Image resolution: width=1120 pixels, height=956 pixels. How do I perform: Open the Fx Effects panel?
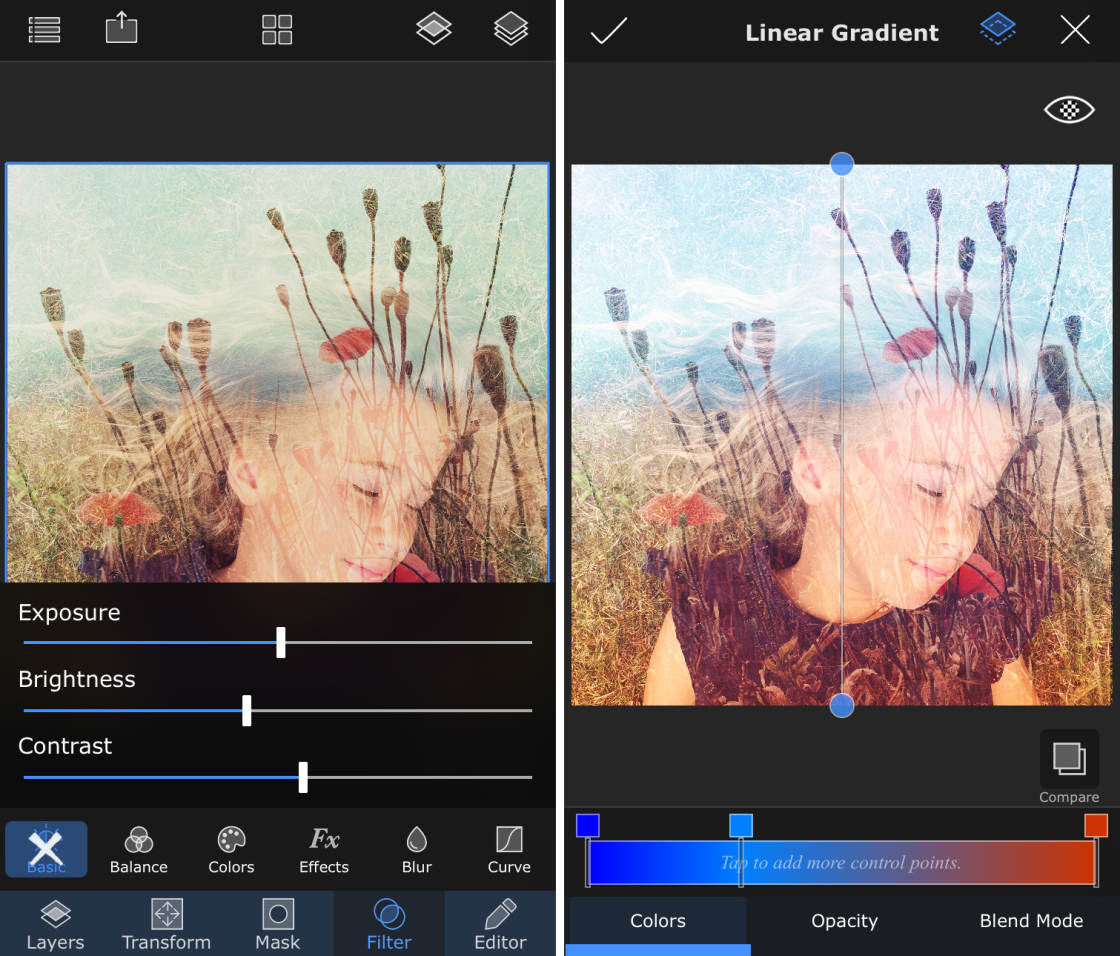[x=323, y=849]
